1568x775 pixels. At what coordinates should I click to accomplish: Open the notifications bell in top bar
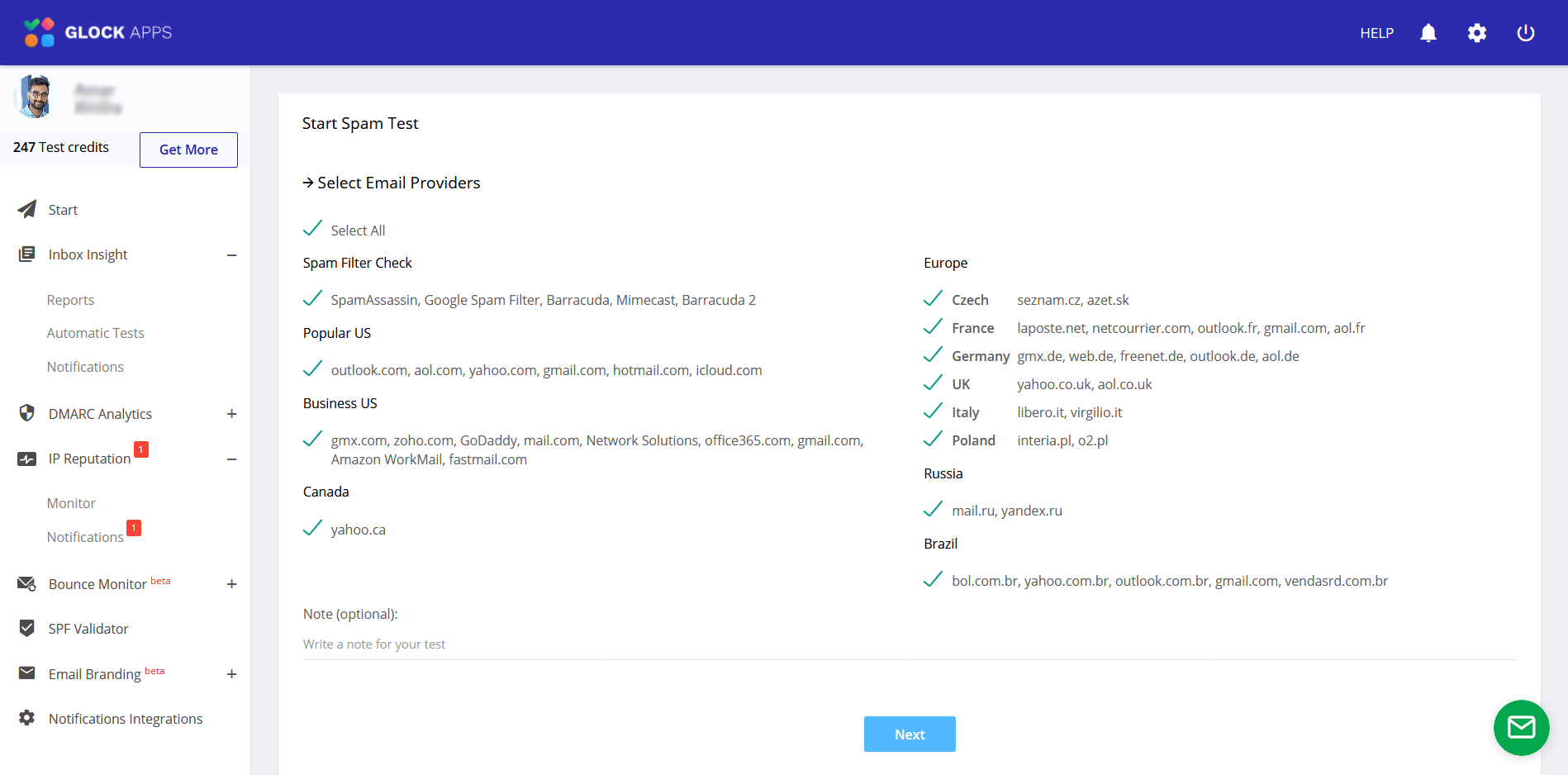1428,33
